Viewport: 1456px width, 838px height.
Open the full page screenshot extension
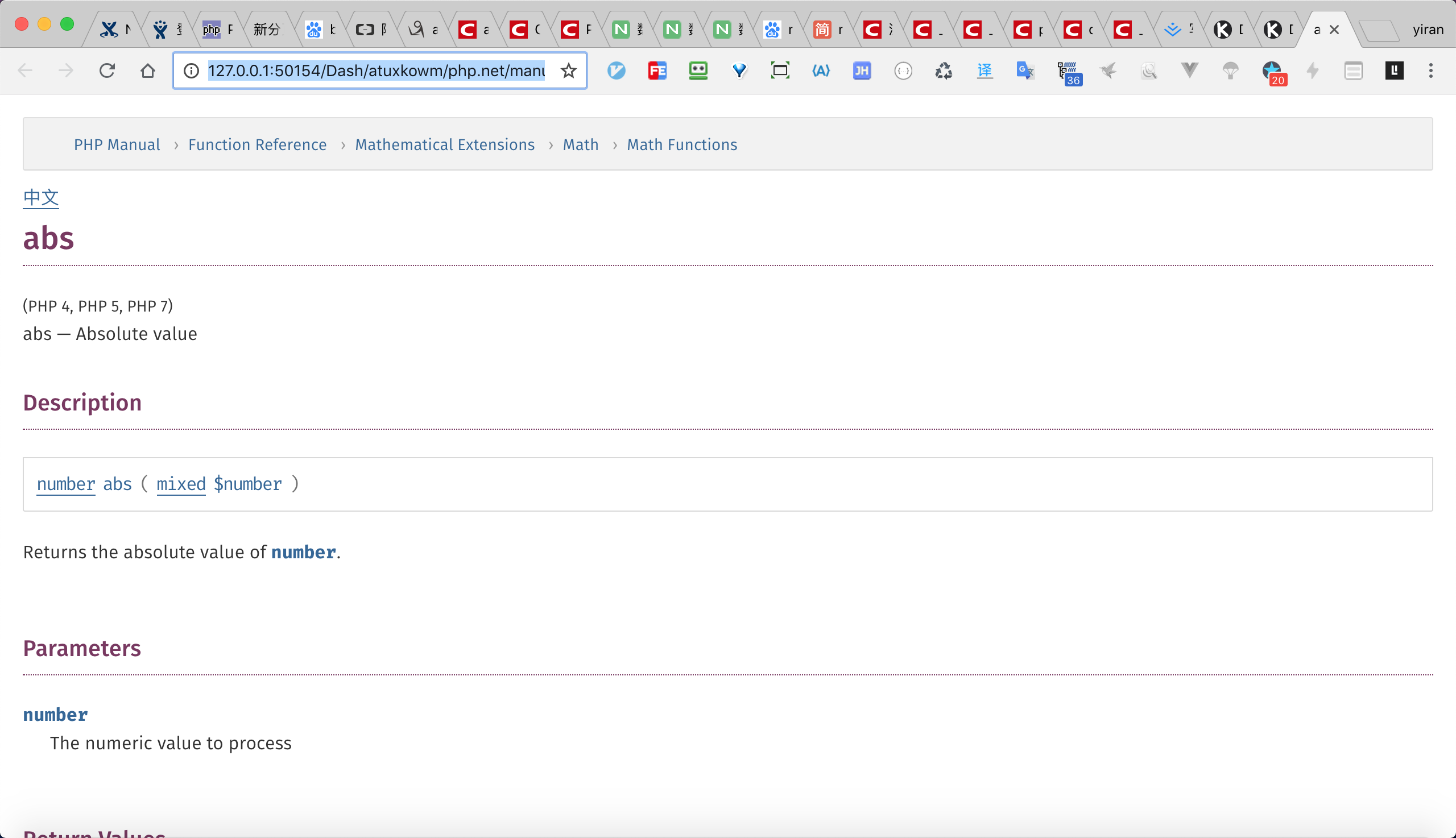point(780,71)
